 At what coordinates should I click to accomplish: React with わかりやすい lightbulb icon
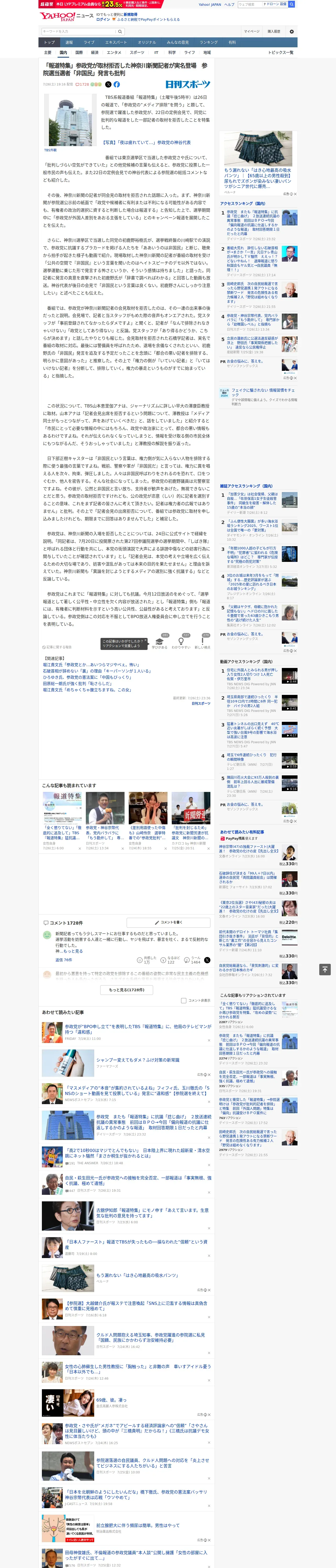click(x=181, y=641)
